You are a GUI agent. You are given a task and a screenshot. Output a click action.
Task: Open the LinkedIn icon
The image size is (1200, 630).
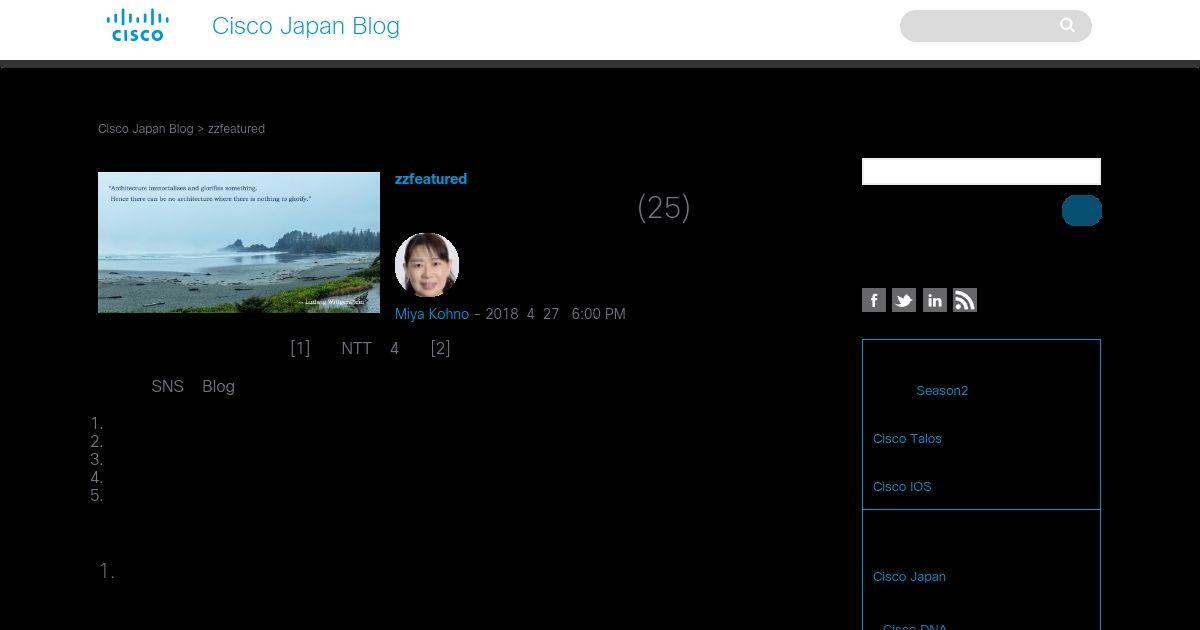(935, 300)
